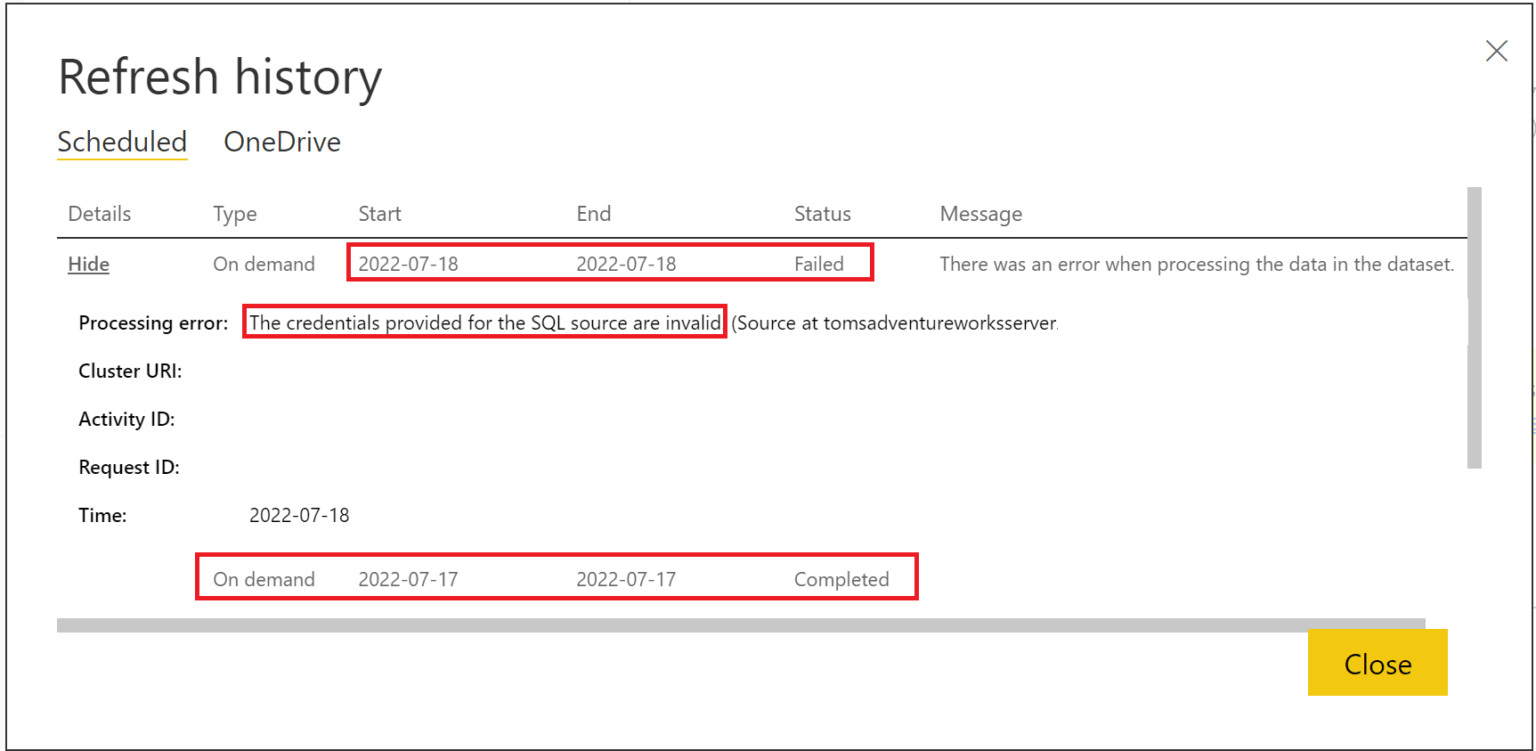Click the Processing error message text
The image size is (1536, 751).
485,322
